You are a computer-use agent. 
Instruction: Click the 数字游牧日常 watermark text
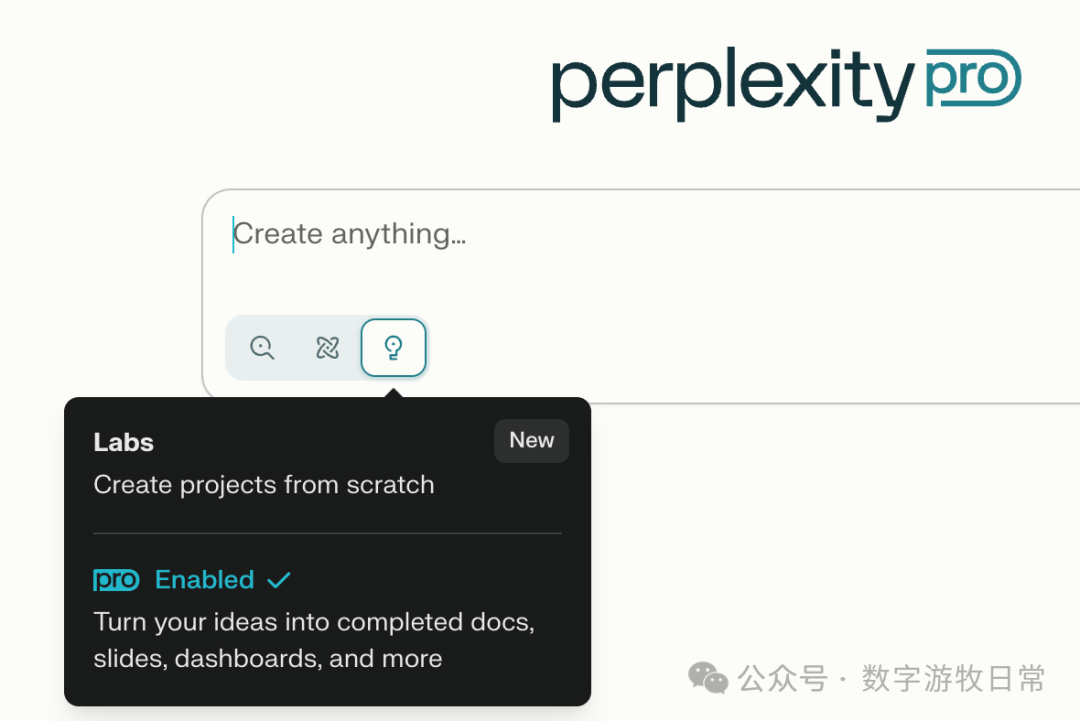pyautogui.click(x=953, y=679)
